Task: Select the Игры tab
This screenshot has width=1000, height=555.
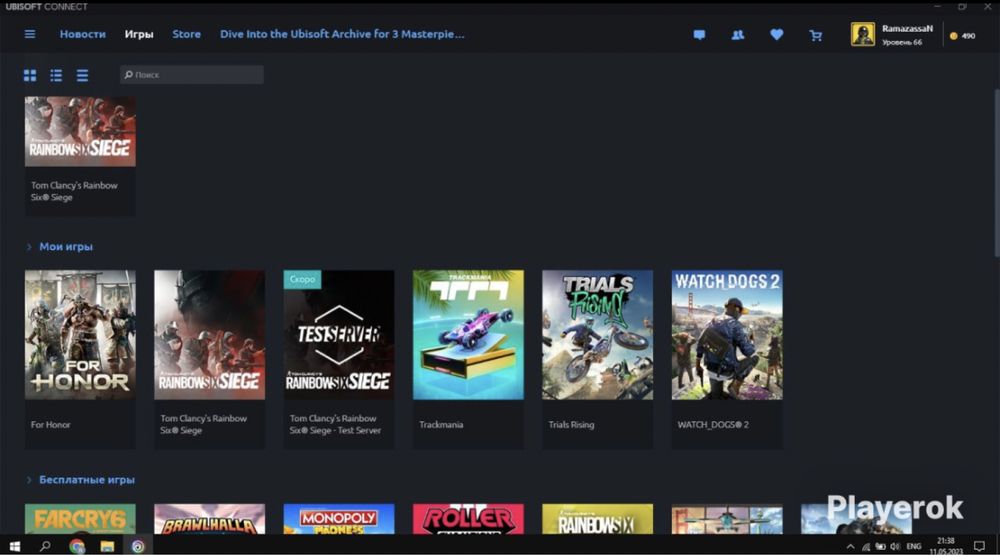Action: pos(139,34)
